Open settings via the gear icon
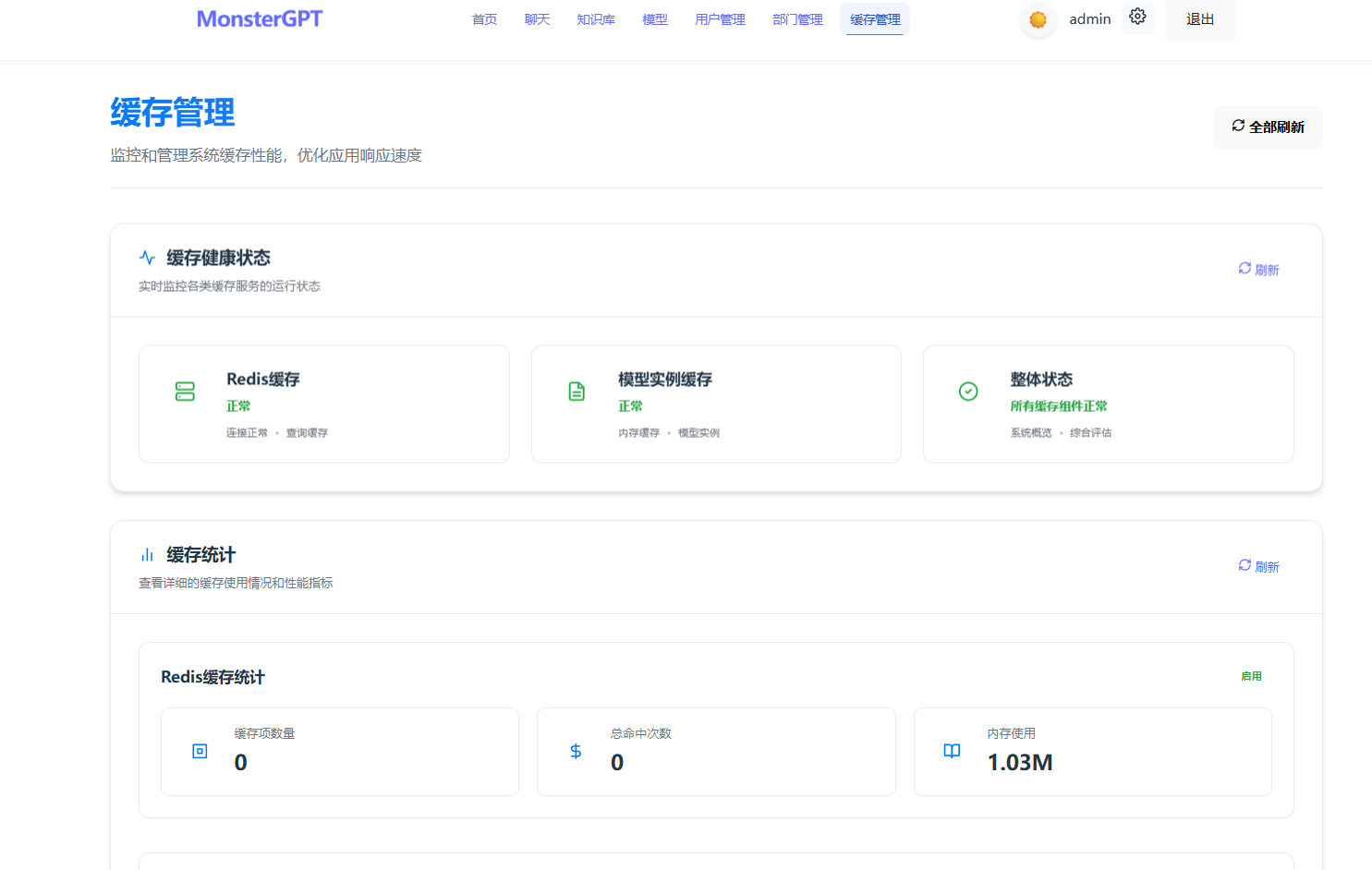This screenshot has height=870, width=1372. [1137, 17]
